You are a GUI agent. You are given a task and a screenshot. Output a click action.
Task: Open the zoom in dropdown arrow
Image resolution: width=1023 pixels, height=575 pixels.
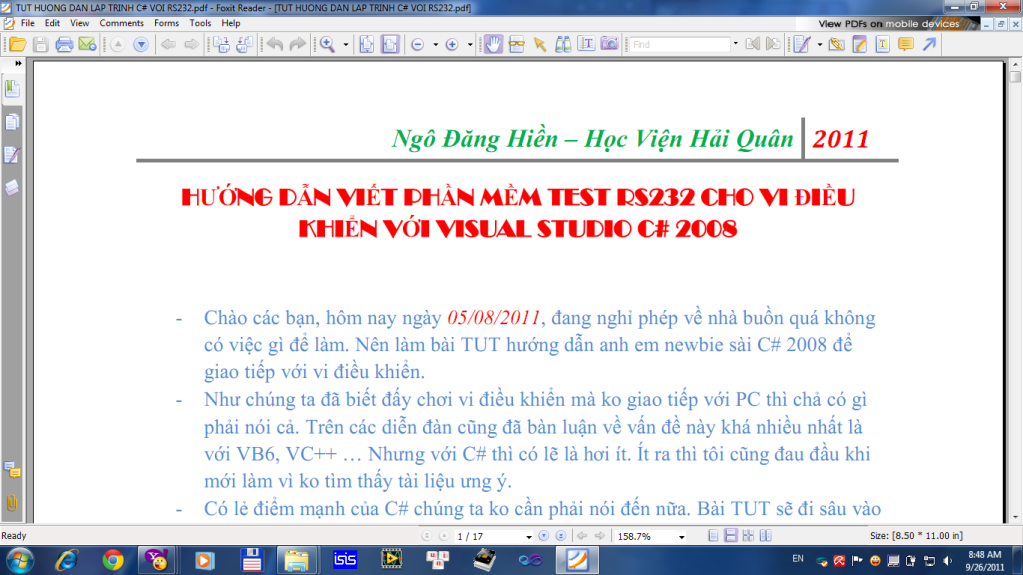tap(470, 44)
